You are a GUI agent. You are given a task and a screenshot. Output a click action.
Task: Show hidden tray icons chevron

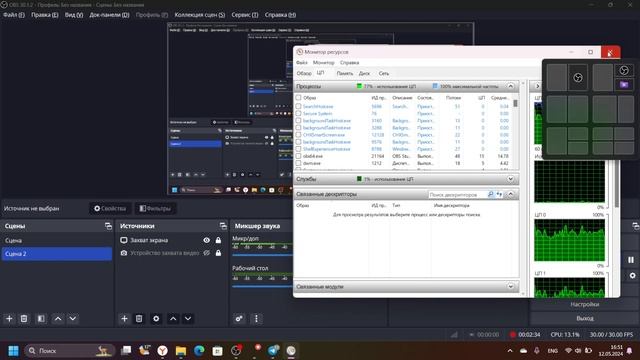point(510,351)
